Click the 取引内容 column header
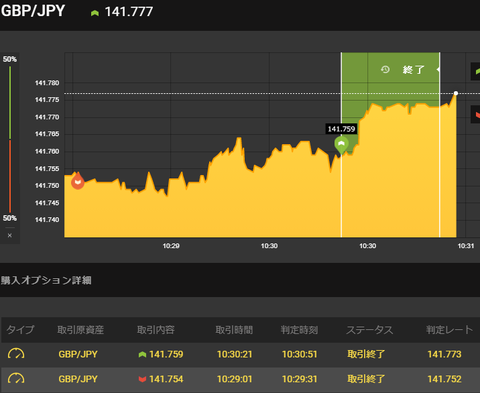480x393 pixels. pyautogui.click(x=156, y=330)
